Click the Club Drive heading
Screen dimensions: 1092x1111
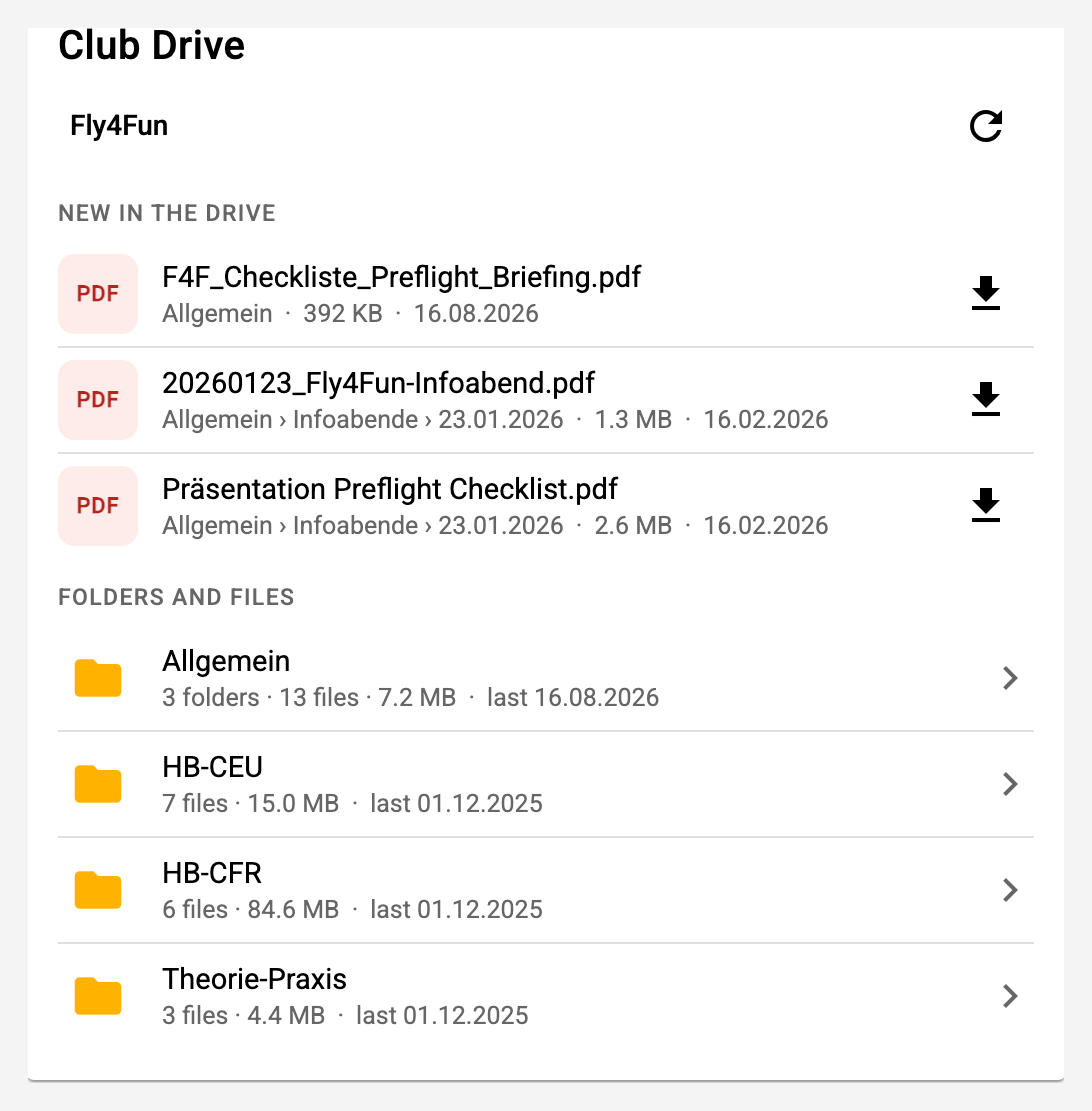pyautogui.click(x=152, y=45)
